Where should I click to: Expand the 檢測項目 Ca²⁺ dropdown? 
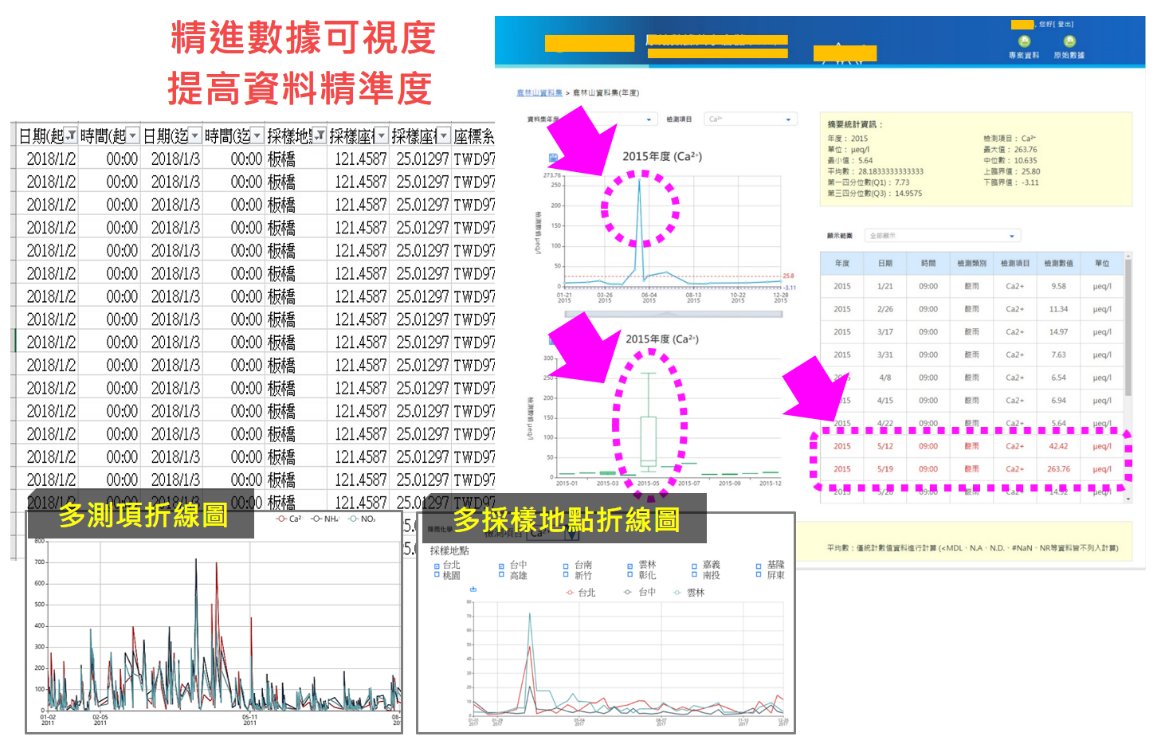click(750, 119)
